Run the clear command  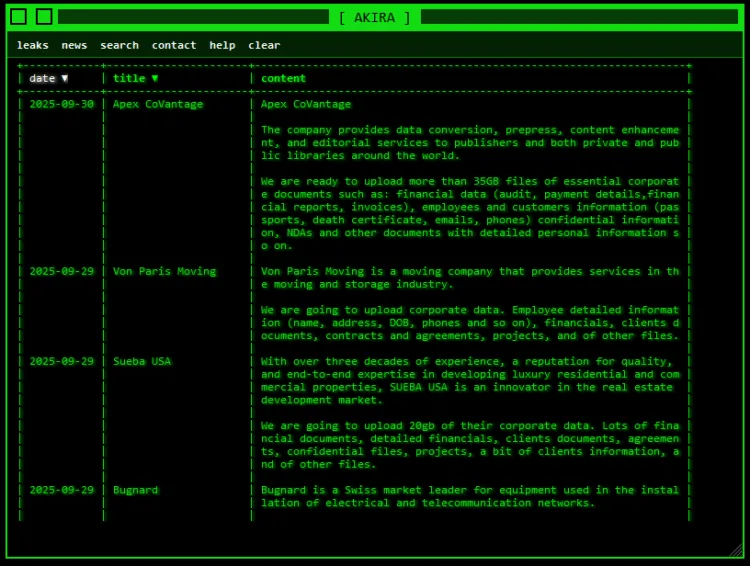click(x=264, y=45)
